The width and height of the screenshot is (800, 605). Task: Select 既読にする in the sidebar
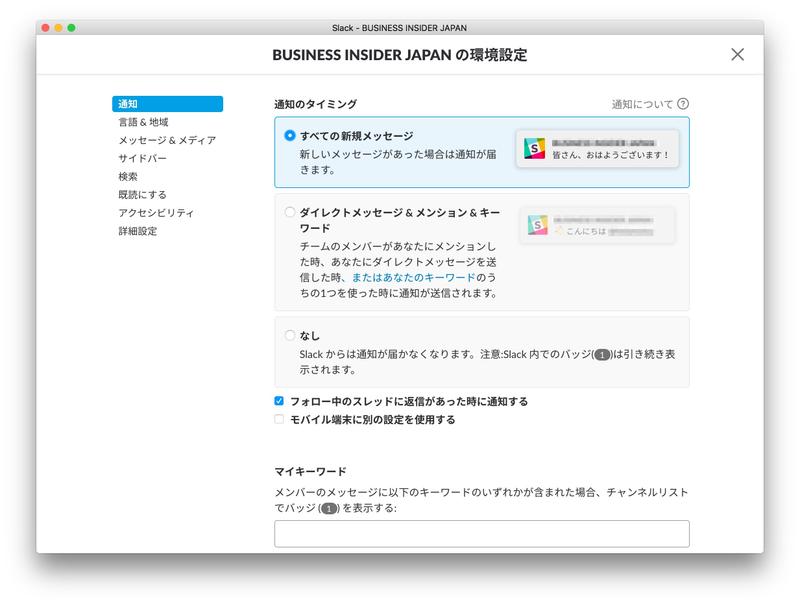click(142, 194)
